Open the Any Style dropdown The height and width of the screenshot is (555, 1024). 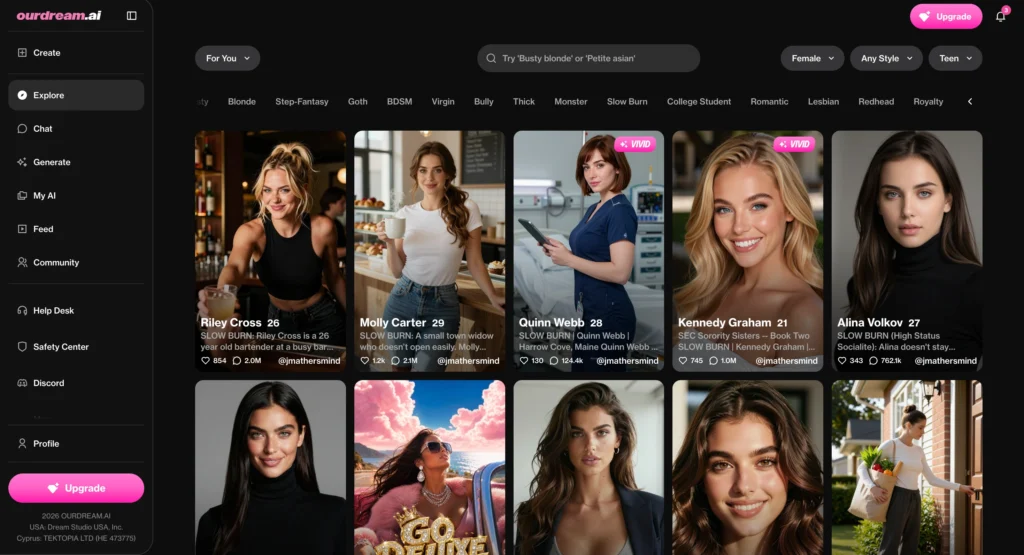(x=886, y=58)
